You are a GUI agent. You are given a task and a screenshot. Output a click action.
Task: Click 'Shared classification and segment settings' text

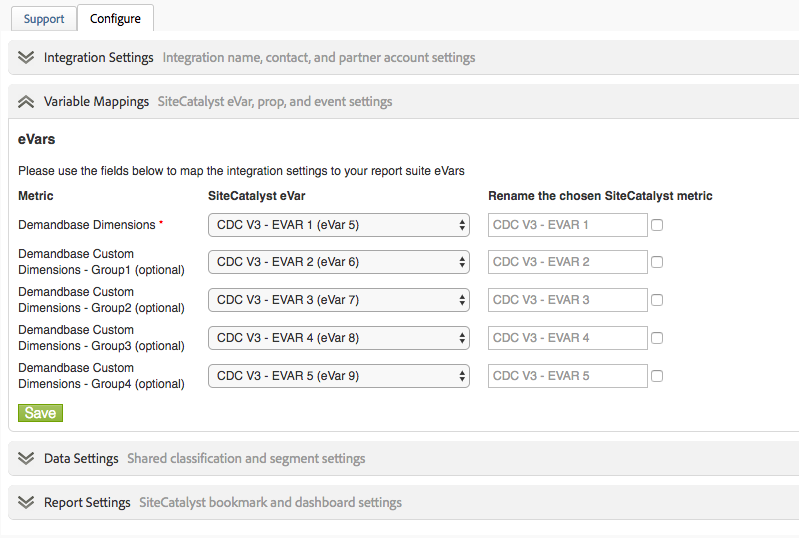click(x=246, y=459)
